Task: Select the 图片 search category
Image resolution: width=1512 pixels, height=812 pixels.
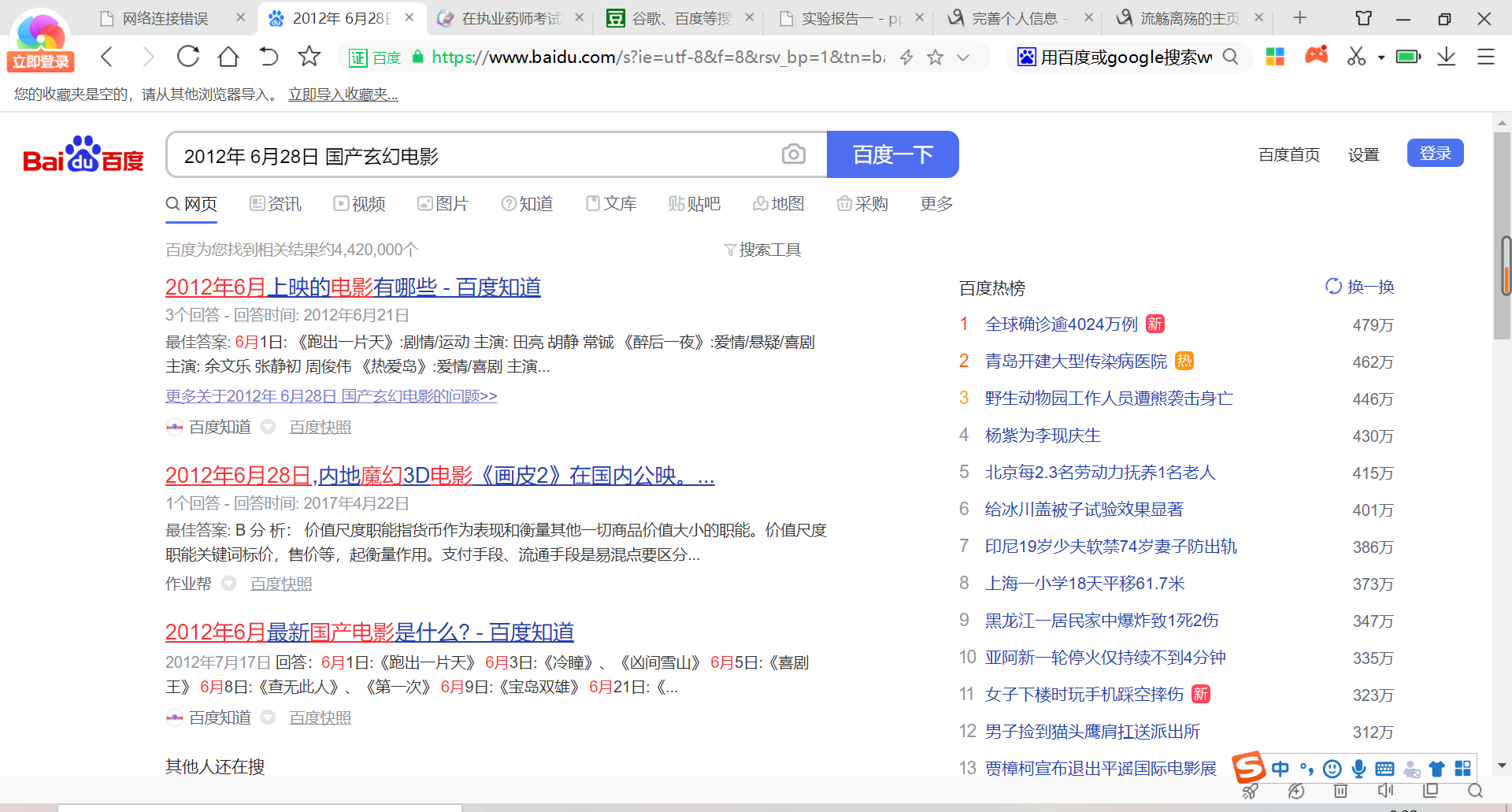Action: coord(443,204)
